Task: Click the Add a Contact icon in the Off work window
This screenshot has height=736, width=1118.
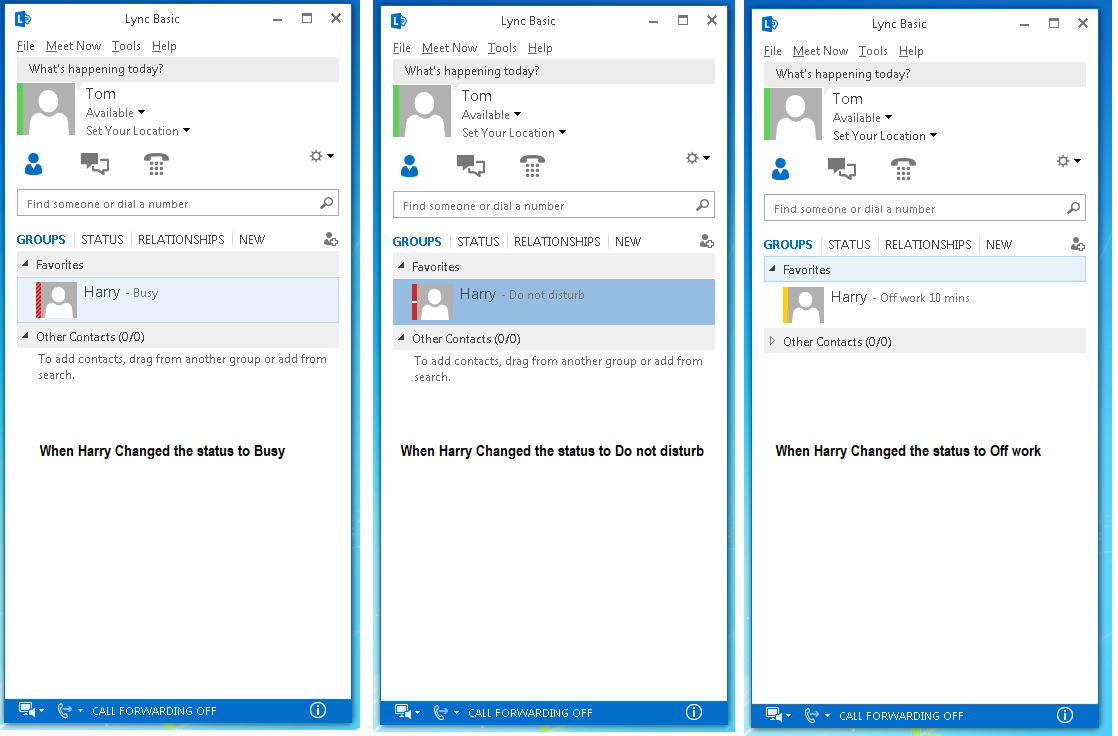Action: (x=1077, y=244)
